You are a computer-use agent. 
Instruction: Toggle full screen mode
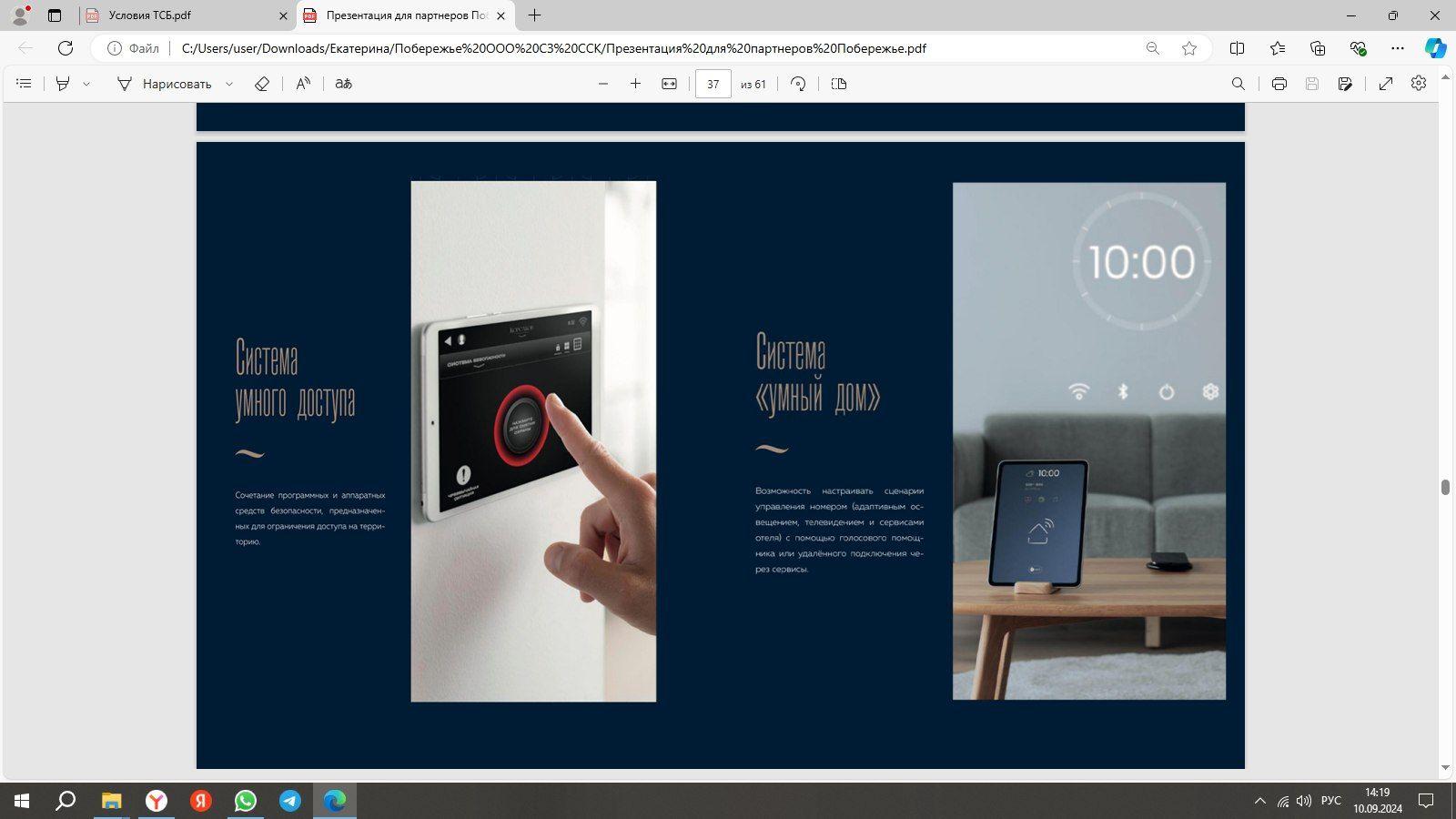pyautogui.click(x=1385, y=84)
